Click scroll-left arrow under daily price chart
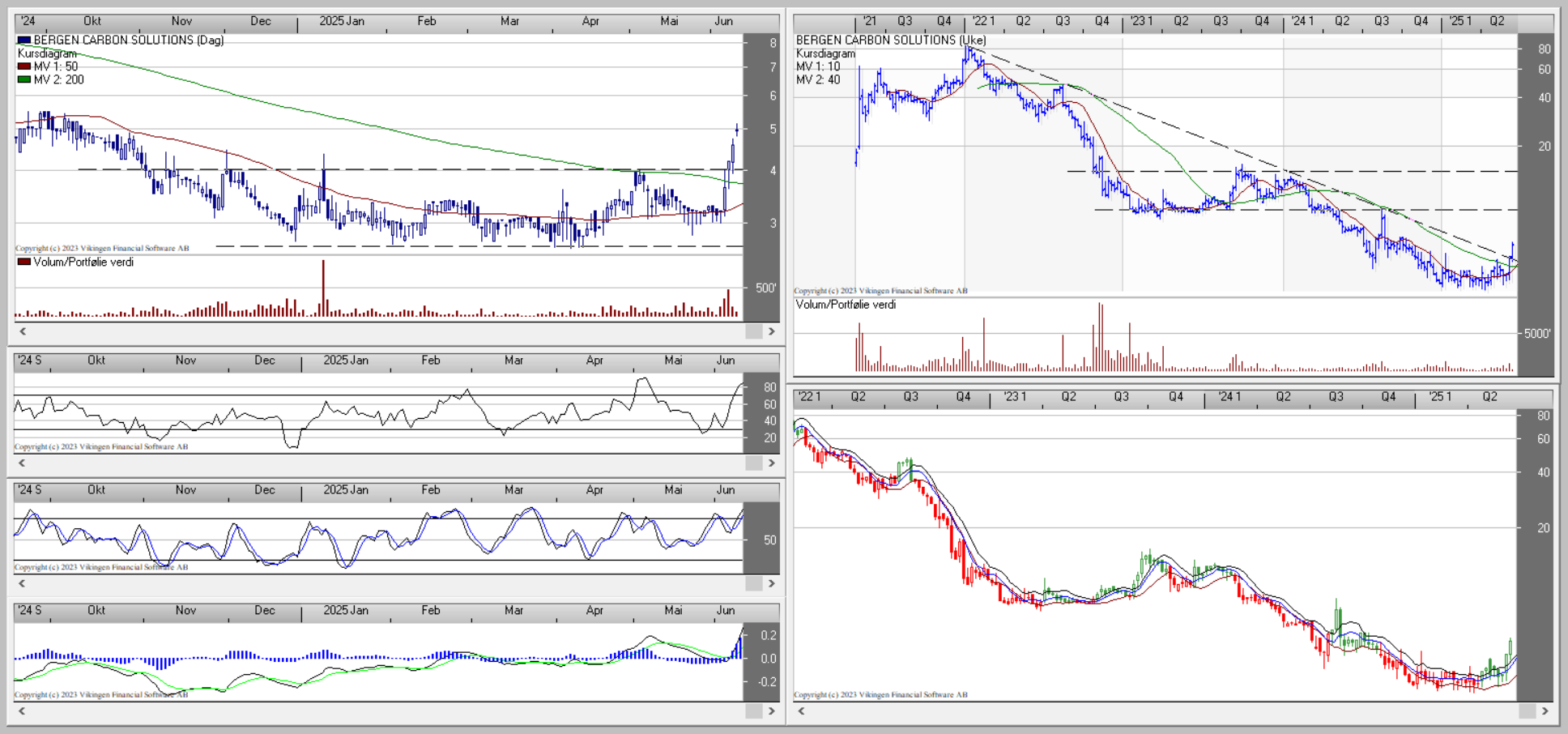Viewport: 1568px width, 734px height. 23,331
